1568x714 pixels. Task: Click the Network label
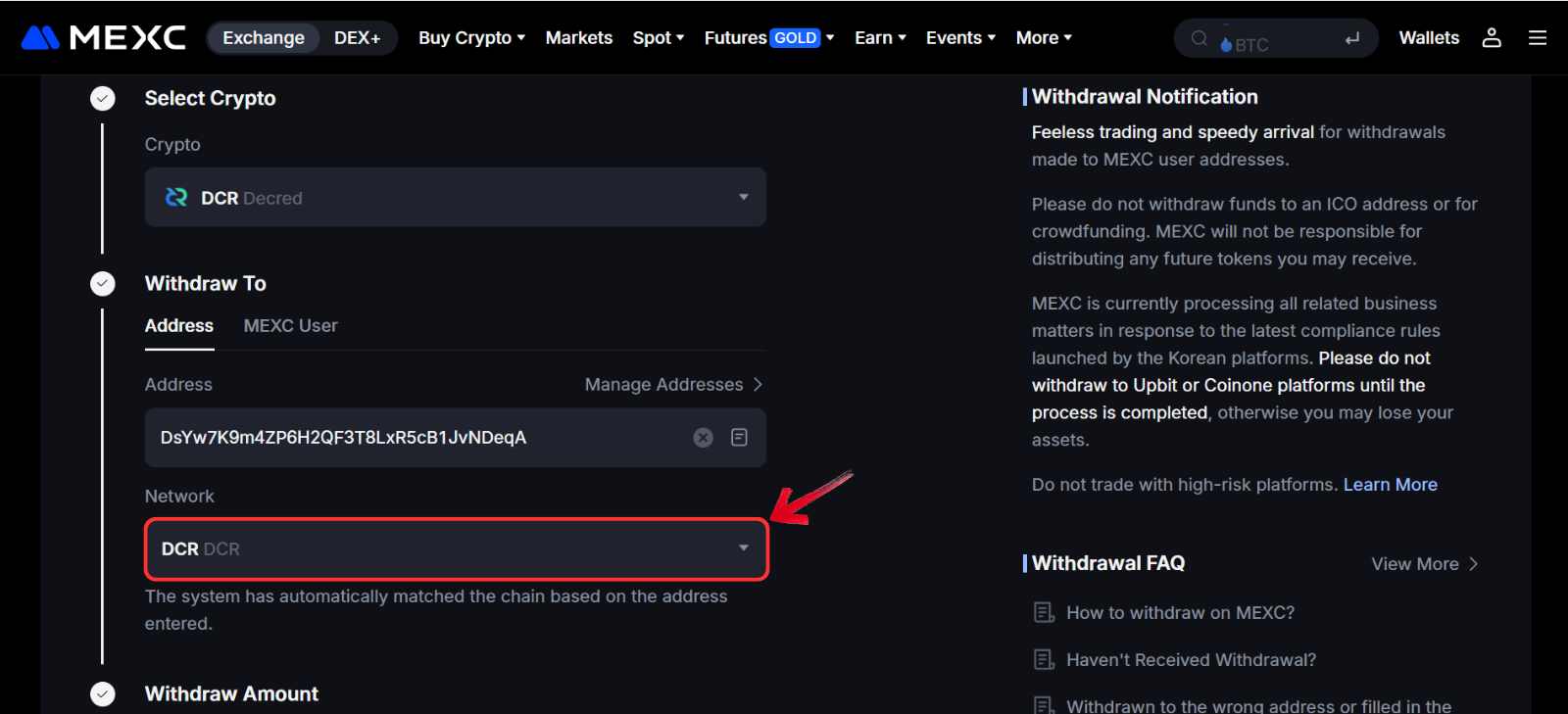coord(179,497)
